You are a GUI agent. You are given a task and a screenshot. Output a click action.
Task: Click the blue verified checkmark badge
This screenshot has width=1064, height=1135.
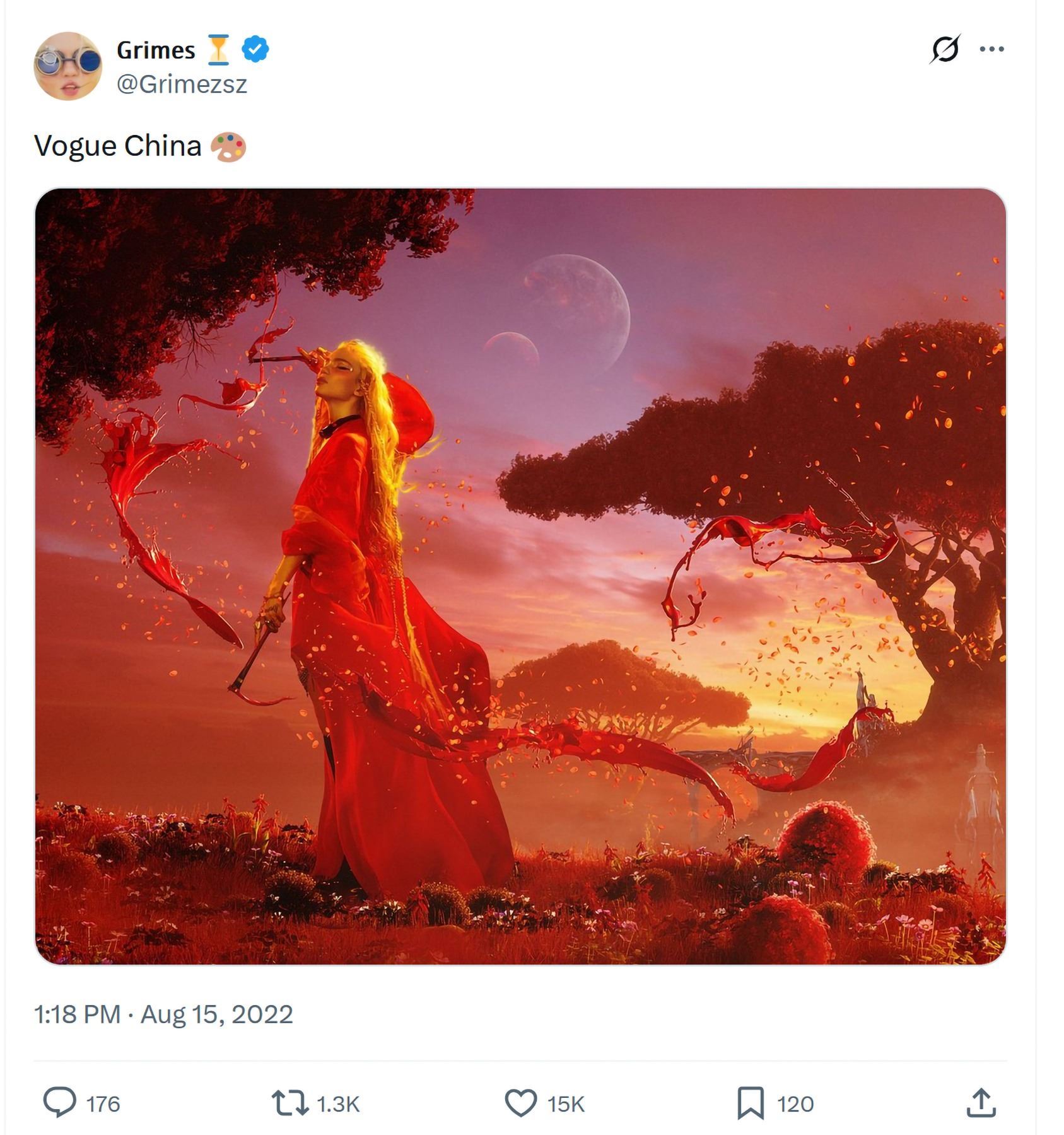[x=255, y=49]
